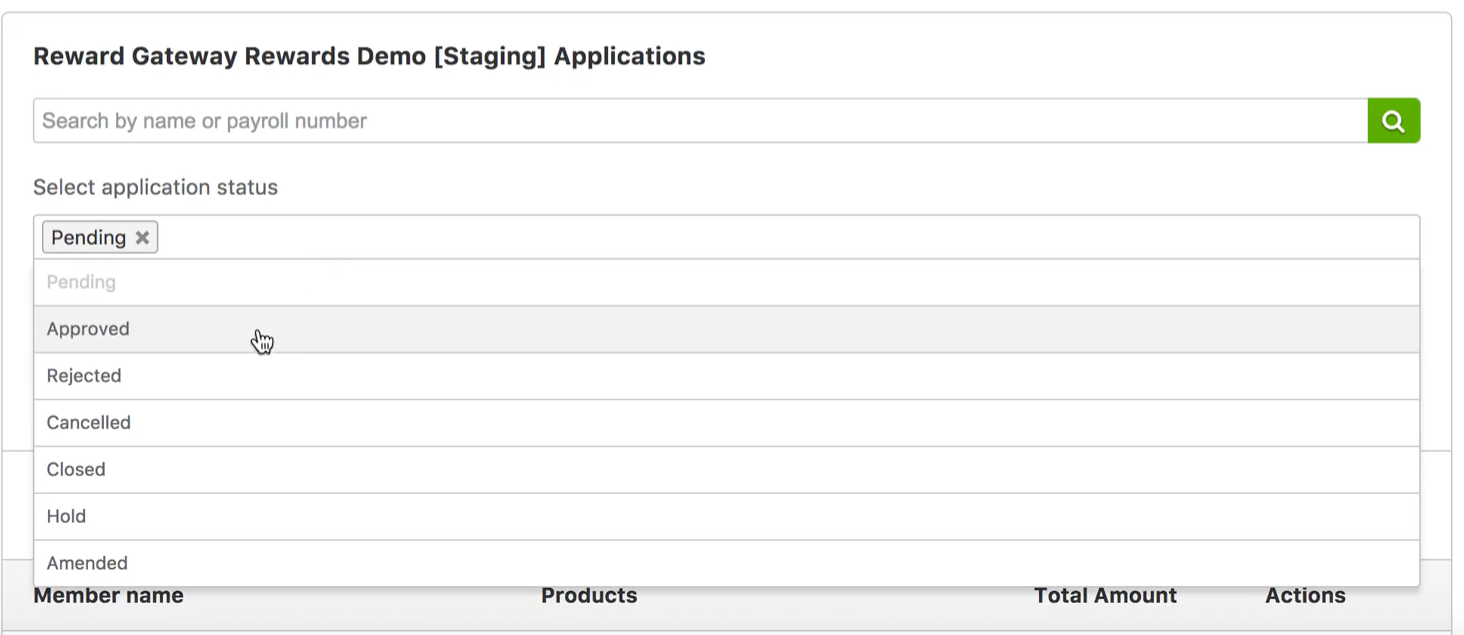
Task: Click the Total Amount column header
Action: point(1105,595)
